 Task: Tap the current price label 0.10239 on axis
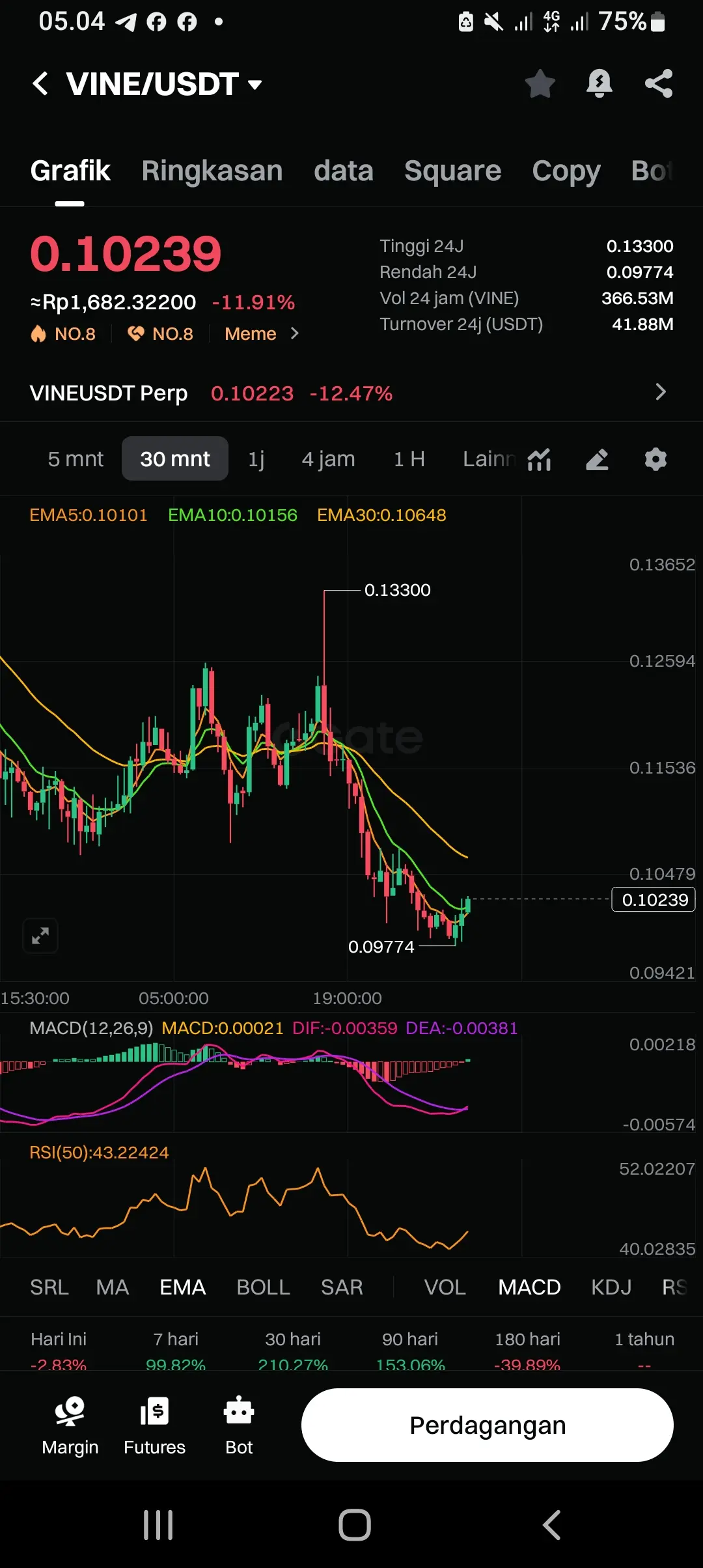click(654, 900)
